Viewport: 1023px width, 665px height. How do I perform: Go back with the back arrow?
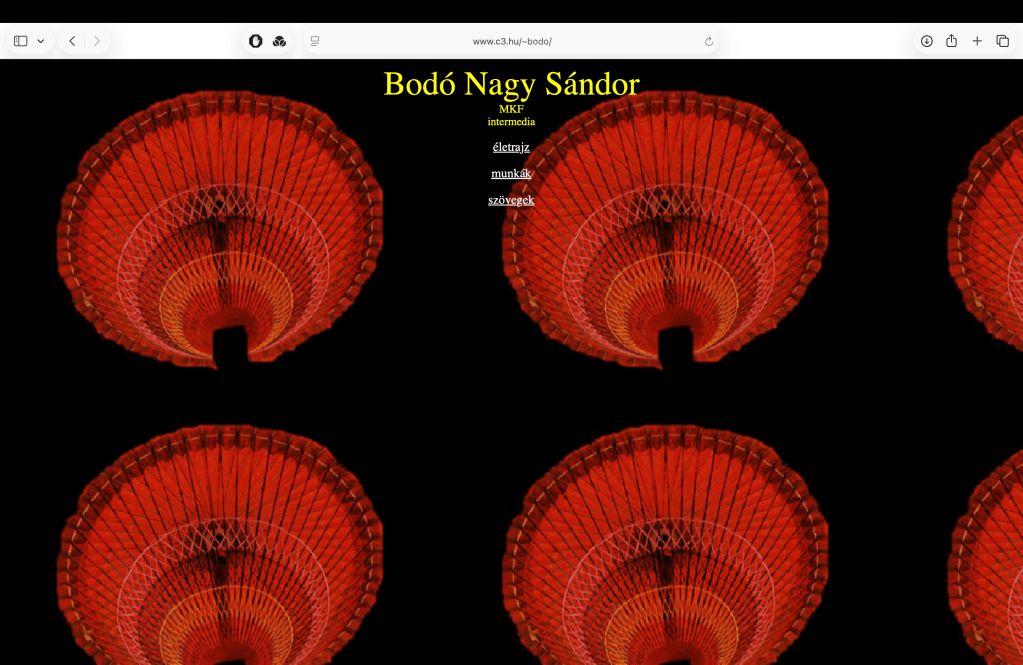(x=72, y=41)
